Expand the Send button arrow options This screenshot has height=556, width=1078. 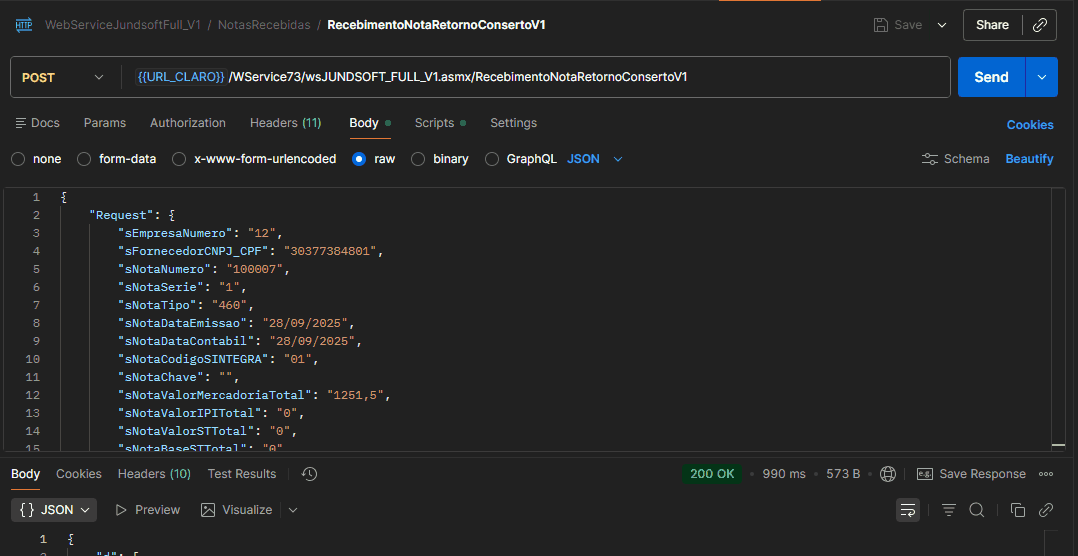(x=1042, y=77)
